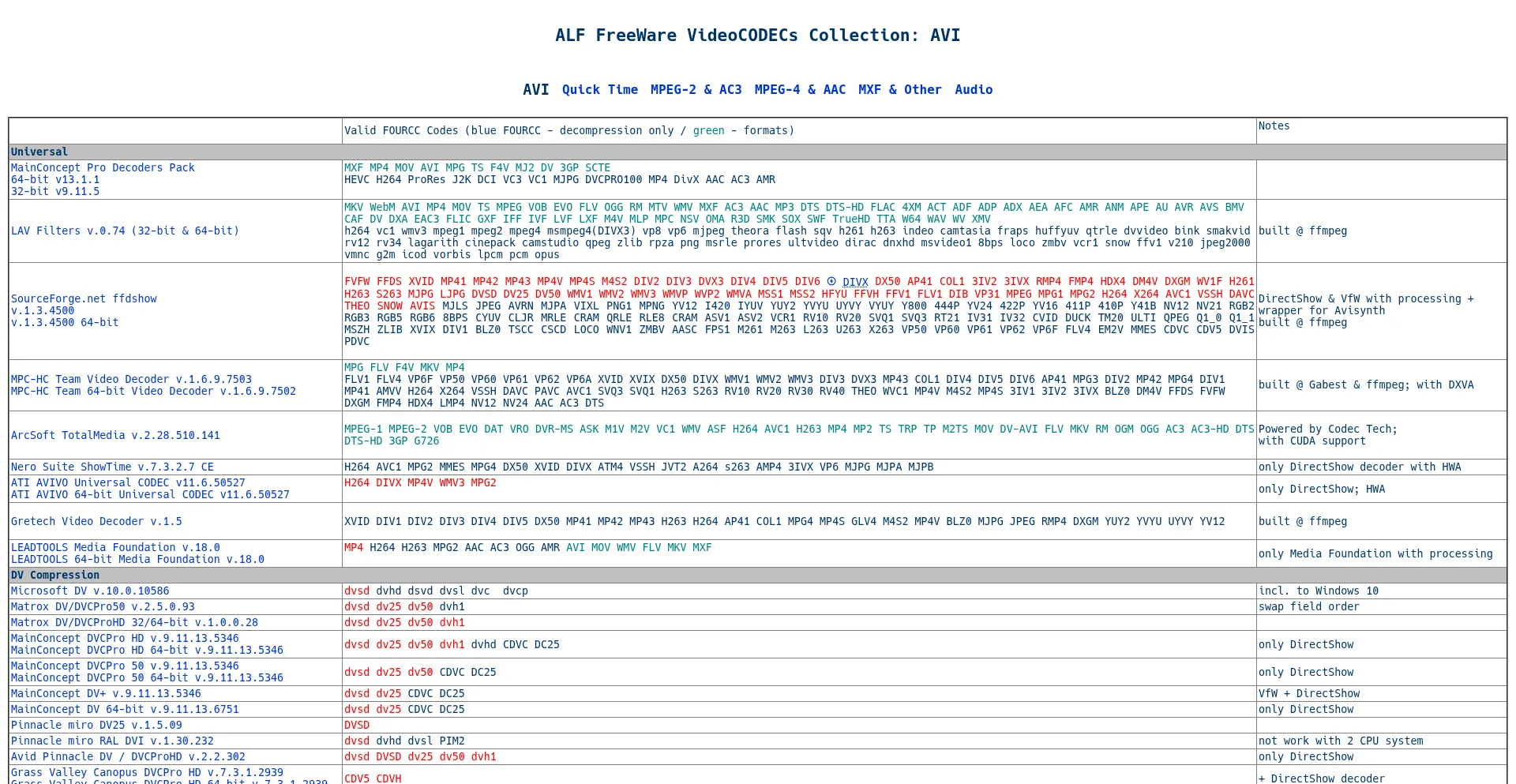The width and height of the screenshot is (1516, 784).
Task: Open MPC-HC Team 64-bit Video Decoder link
Action: (x=153, y=391)
